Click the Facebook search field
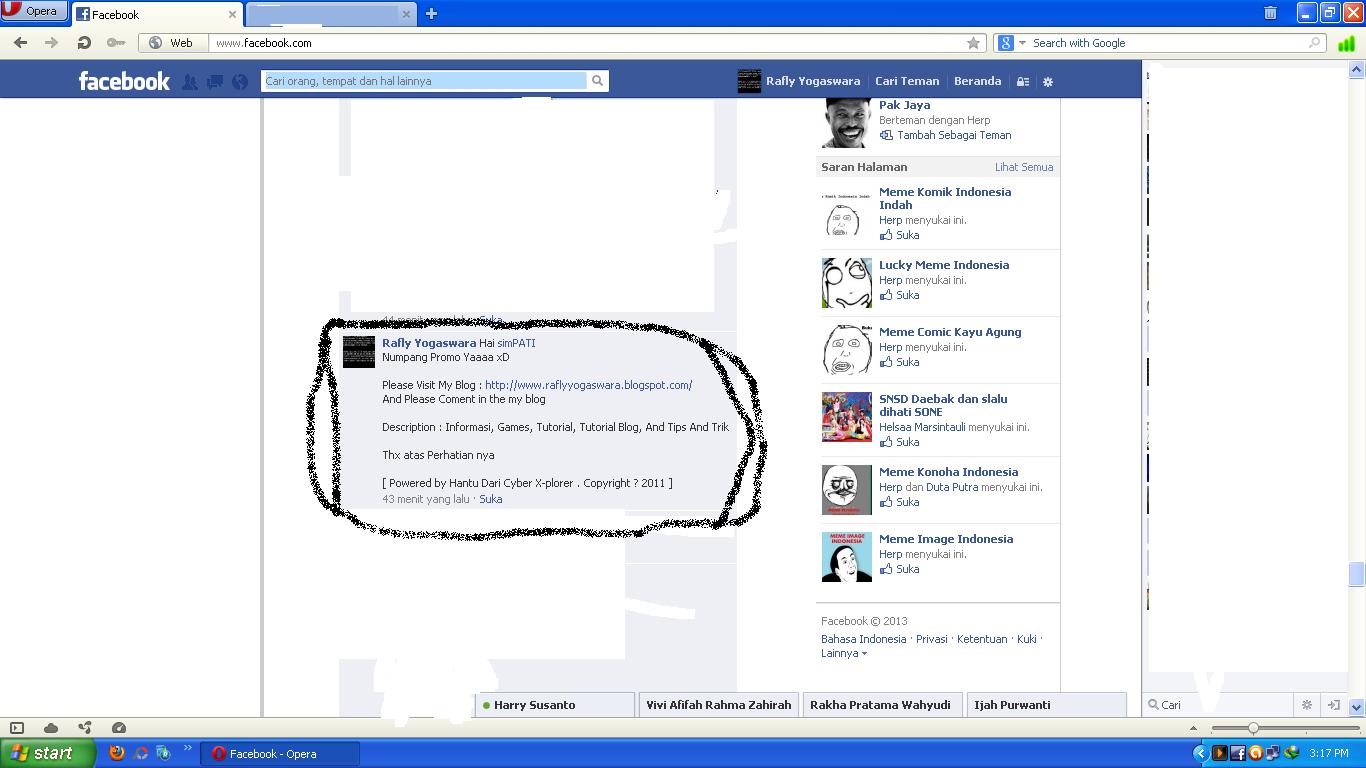 click(x=424, y=81)
